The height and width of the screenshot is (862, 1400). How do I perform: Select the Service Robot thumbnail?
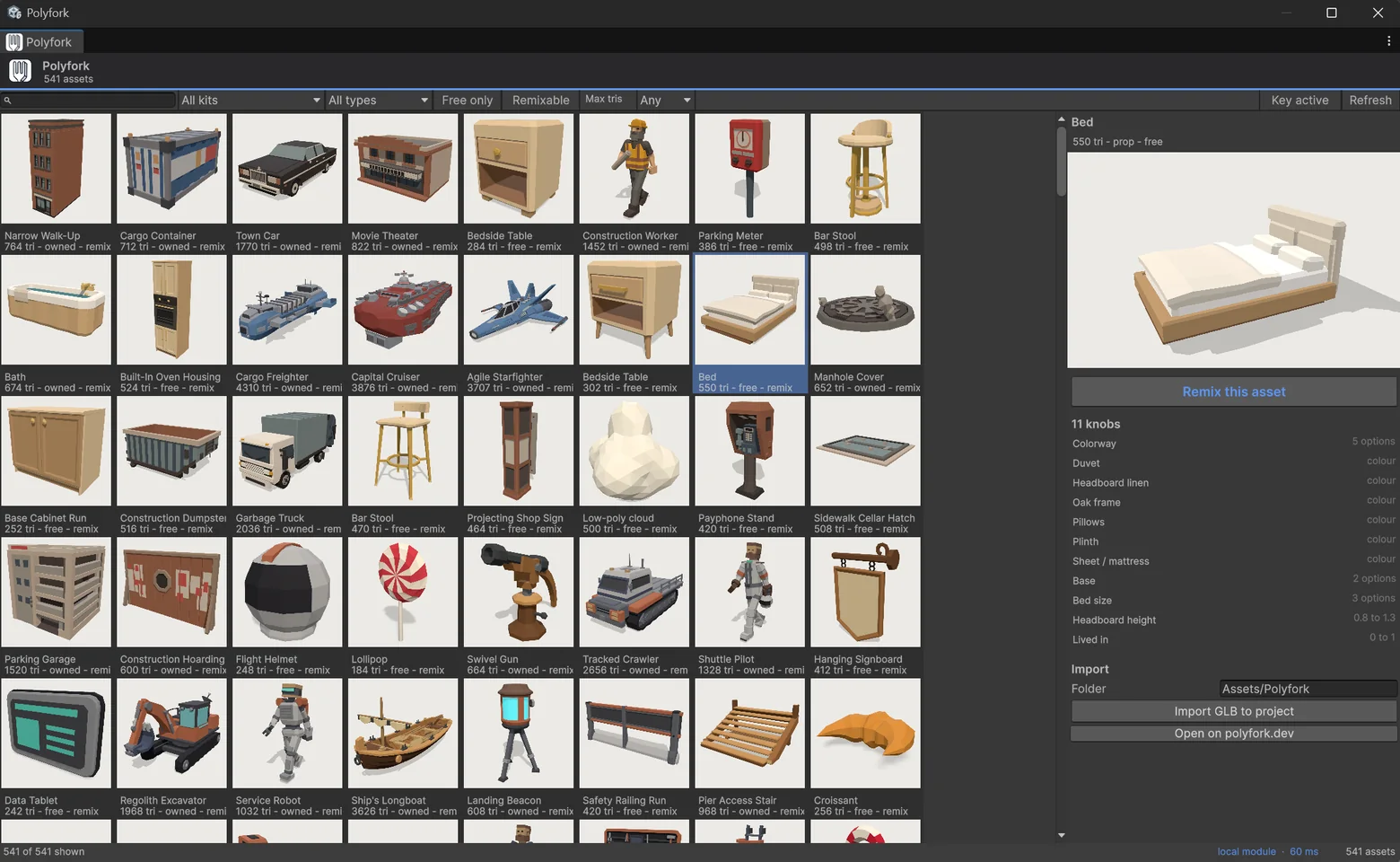point(287,733)
